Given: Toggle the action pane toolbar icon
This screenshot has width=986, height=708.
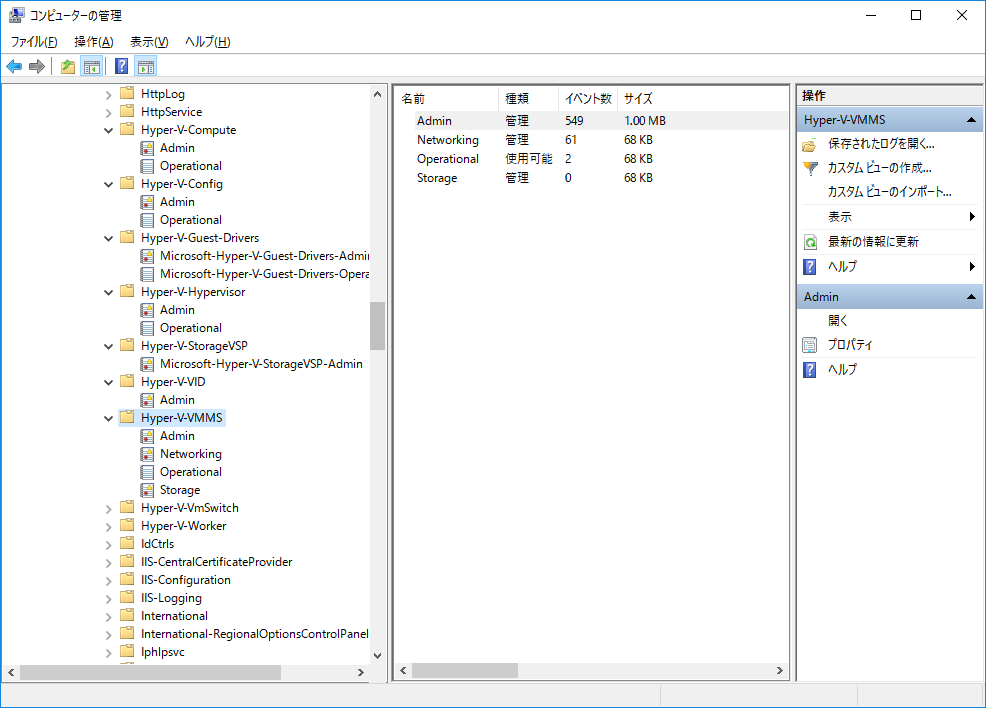Looking at the screenshot, I should click(146, 66).
